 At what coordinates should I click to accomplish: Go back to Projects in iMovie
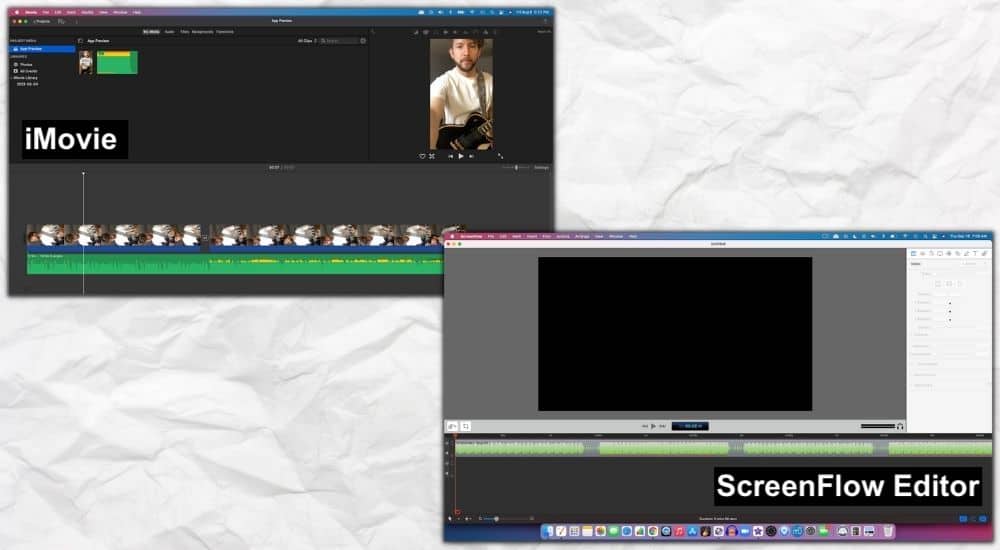(41, 21)
